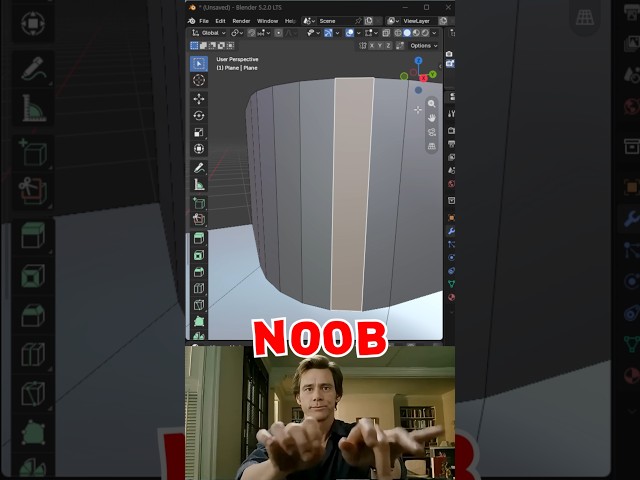Open the Blender logo menu
The height and width of the screenshot is (480, 640).
coord(191,21)
